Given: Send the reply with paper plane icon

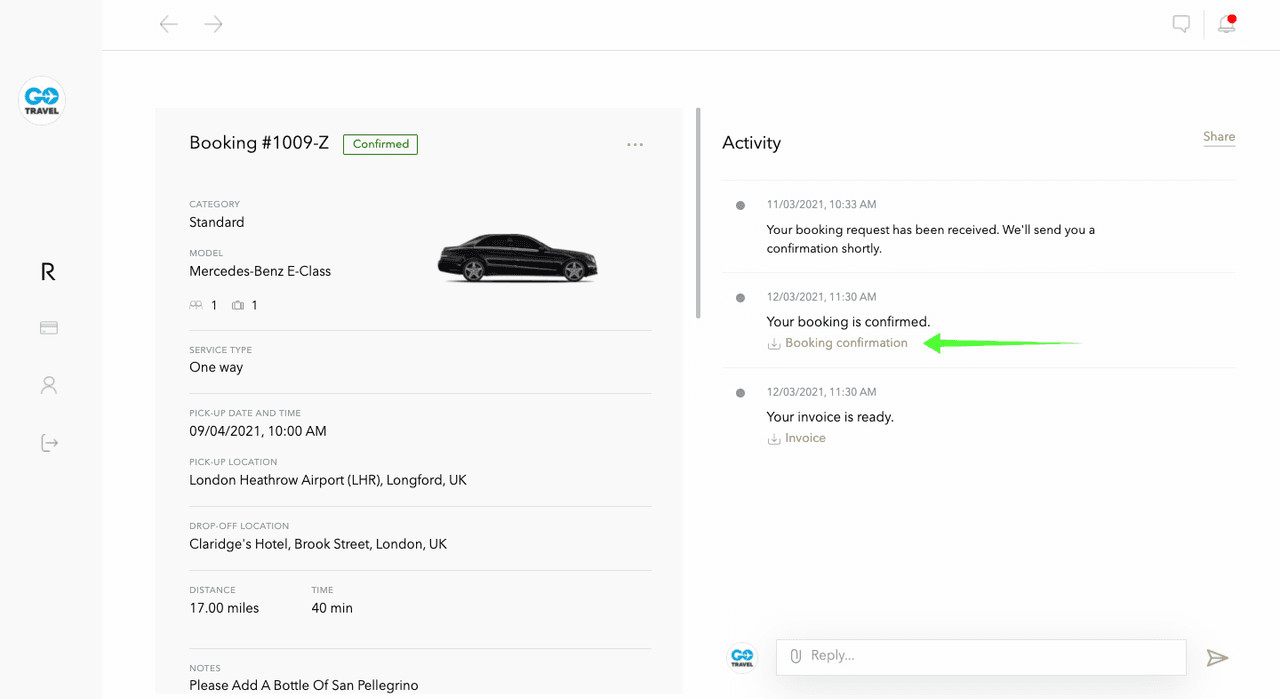Looking at the screenshot, I should pyautogui.click(x=1216, y=657).
